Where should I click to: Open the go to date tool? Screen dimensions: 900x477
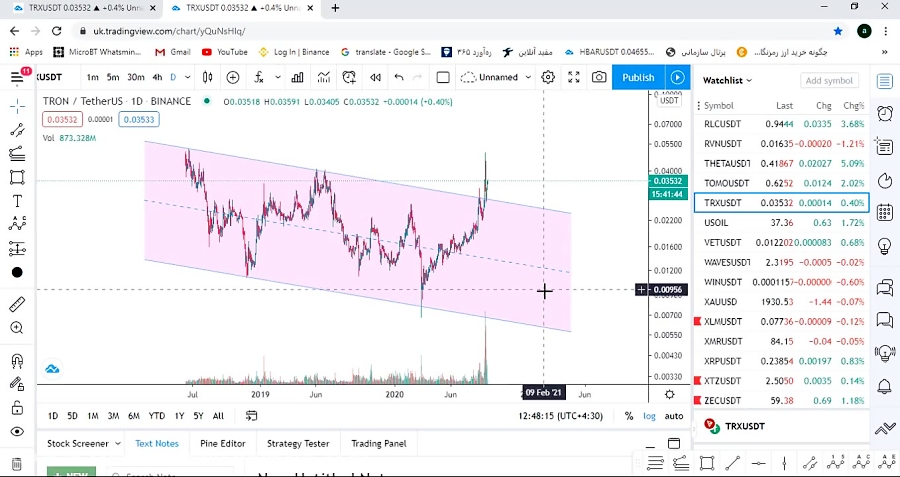coord(251,416)
